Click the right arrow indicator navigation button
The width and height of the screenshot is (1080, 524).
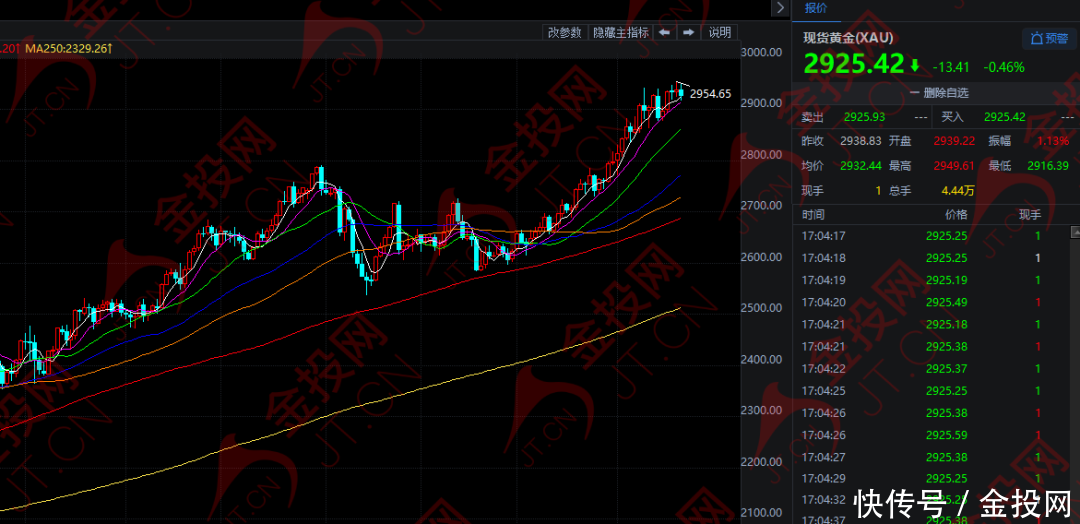pyautogui.click(x=688, y=32)
